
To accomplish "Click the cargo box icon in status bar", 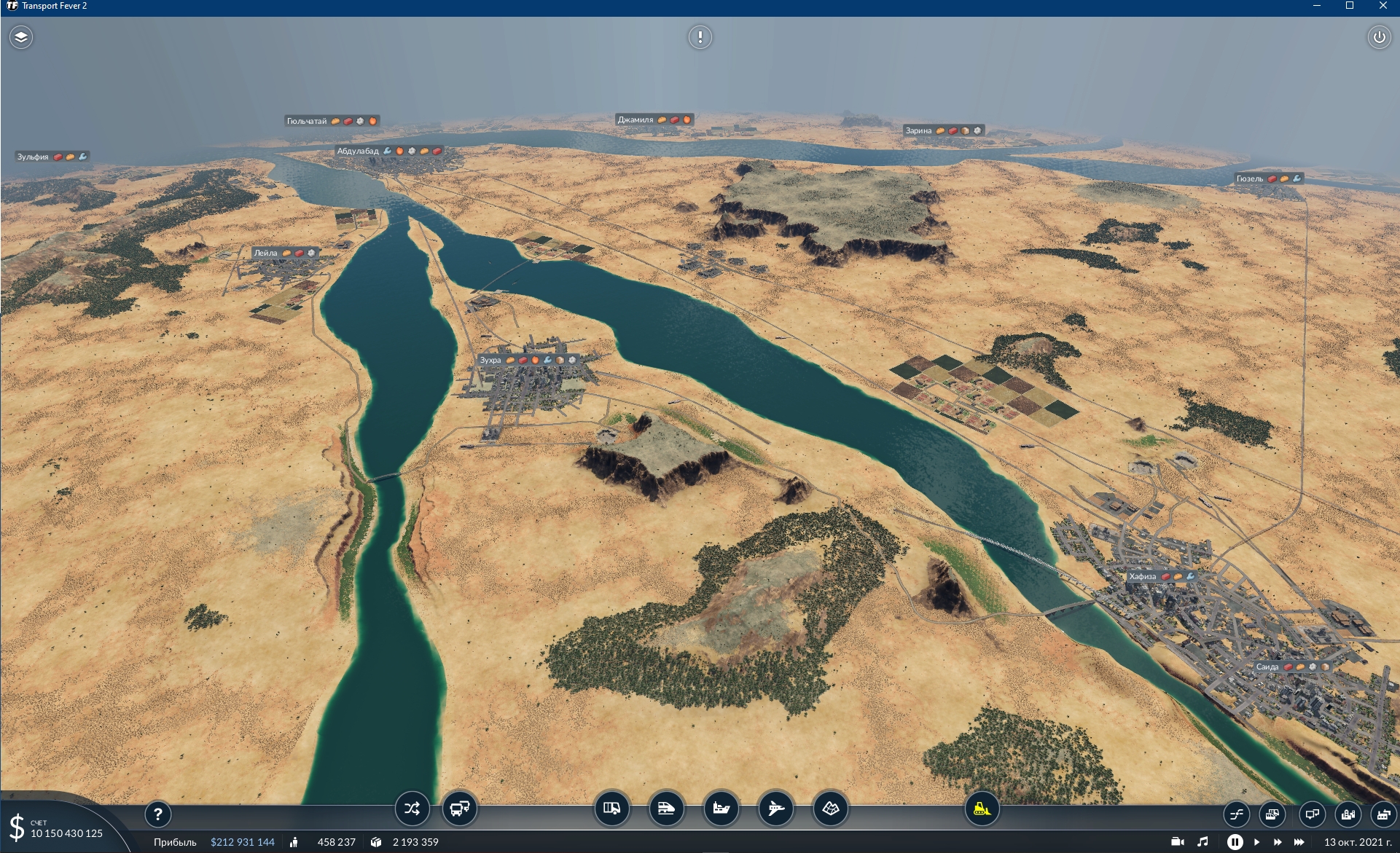I will [376, 842].
